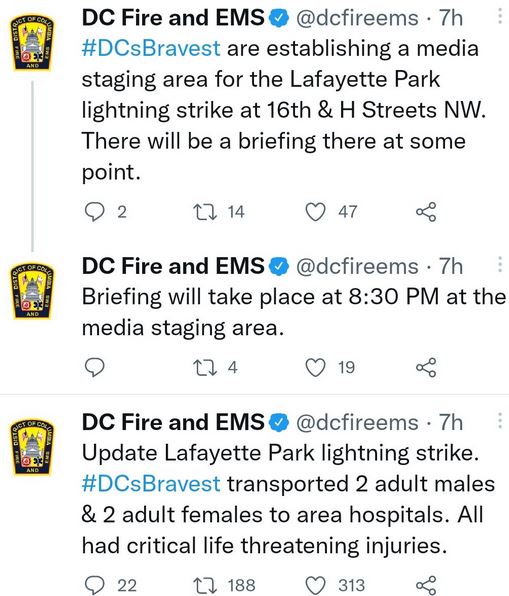Image resolution: width=509 pixels, height=596 pixels.
Task: Share the 8:30 PM briefing tweet
Action: [426, 367]
